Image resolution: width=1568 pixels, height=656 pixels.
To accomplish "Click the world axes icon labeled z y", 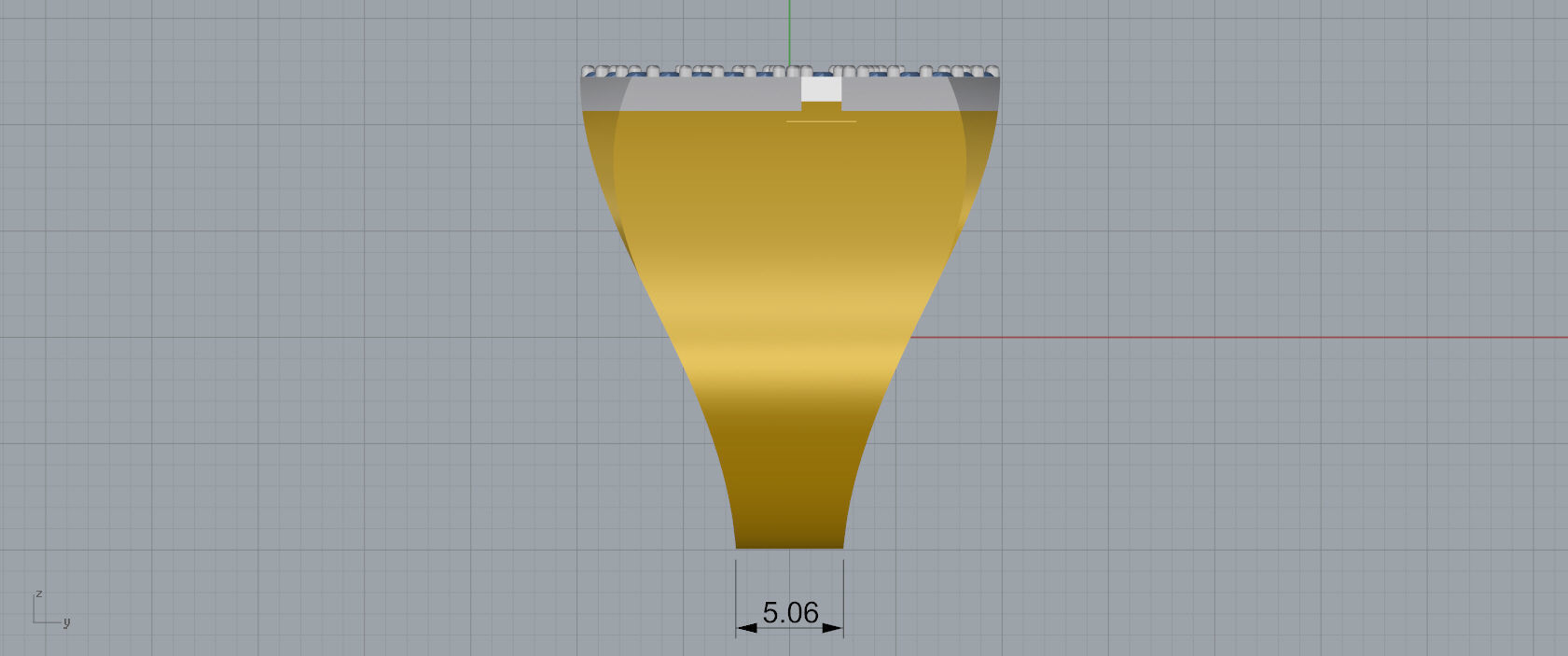I will (51, 608).
